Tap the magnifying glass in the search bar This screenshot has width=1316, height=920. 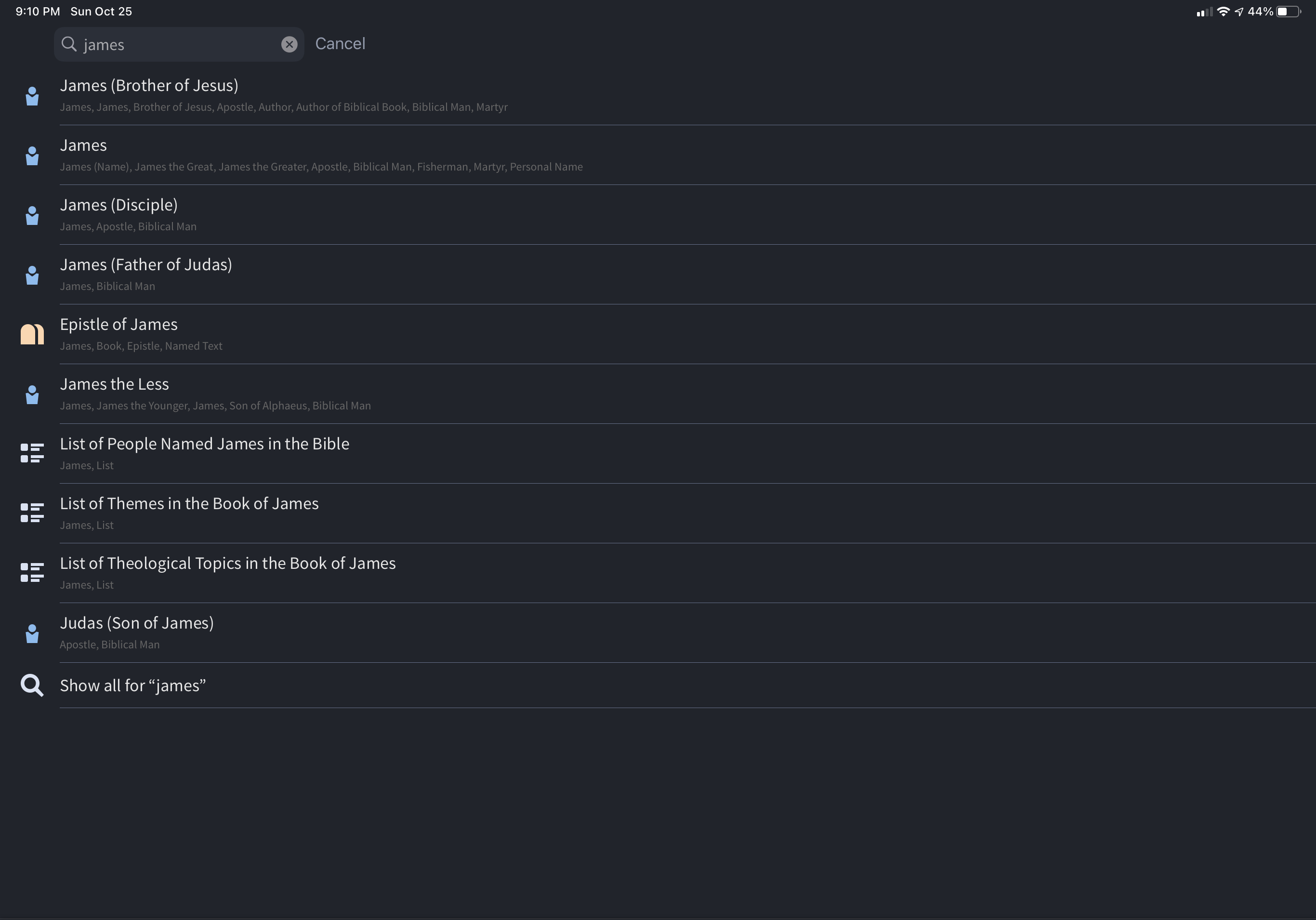coord(69,44)
